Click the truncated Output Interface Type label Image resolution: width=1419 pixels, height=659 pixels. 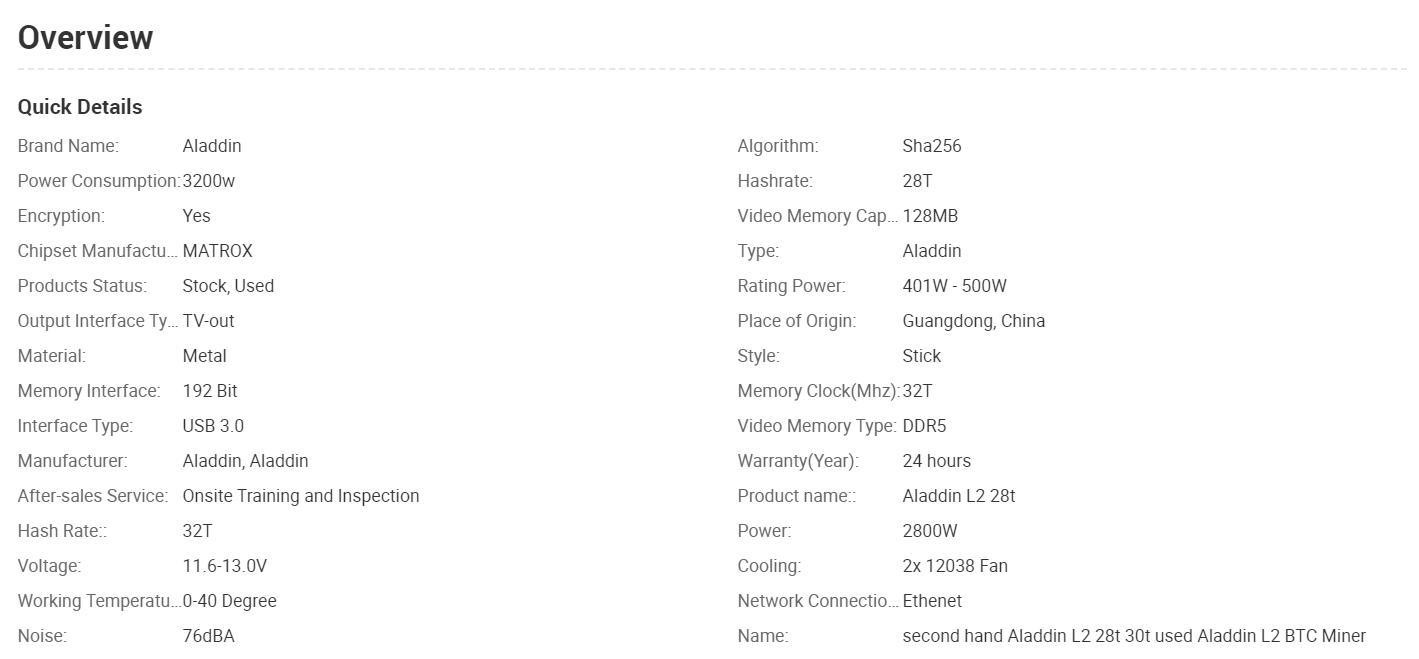[x=98, y=321]
